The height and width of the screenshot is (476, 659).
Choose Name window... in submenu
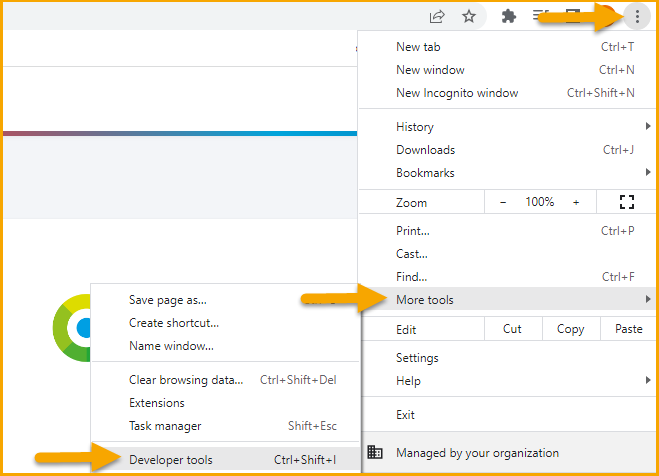tap(225, 346)
